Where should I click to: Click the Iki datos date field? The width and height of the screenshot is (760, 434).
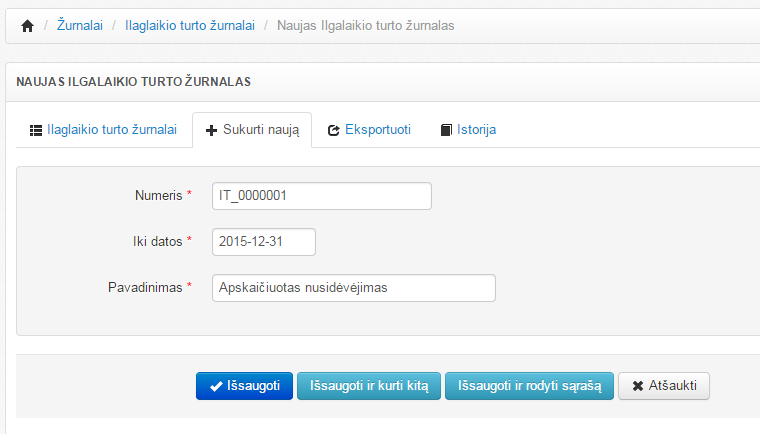click(x=264, y=242)
